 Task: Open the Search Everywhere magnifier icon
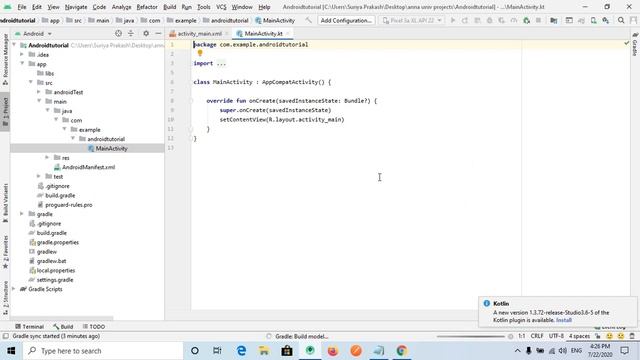click(621, 20)
